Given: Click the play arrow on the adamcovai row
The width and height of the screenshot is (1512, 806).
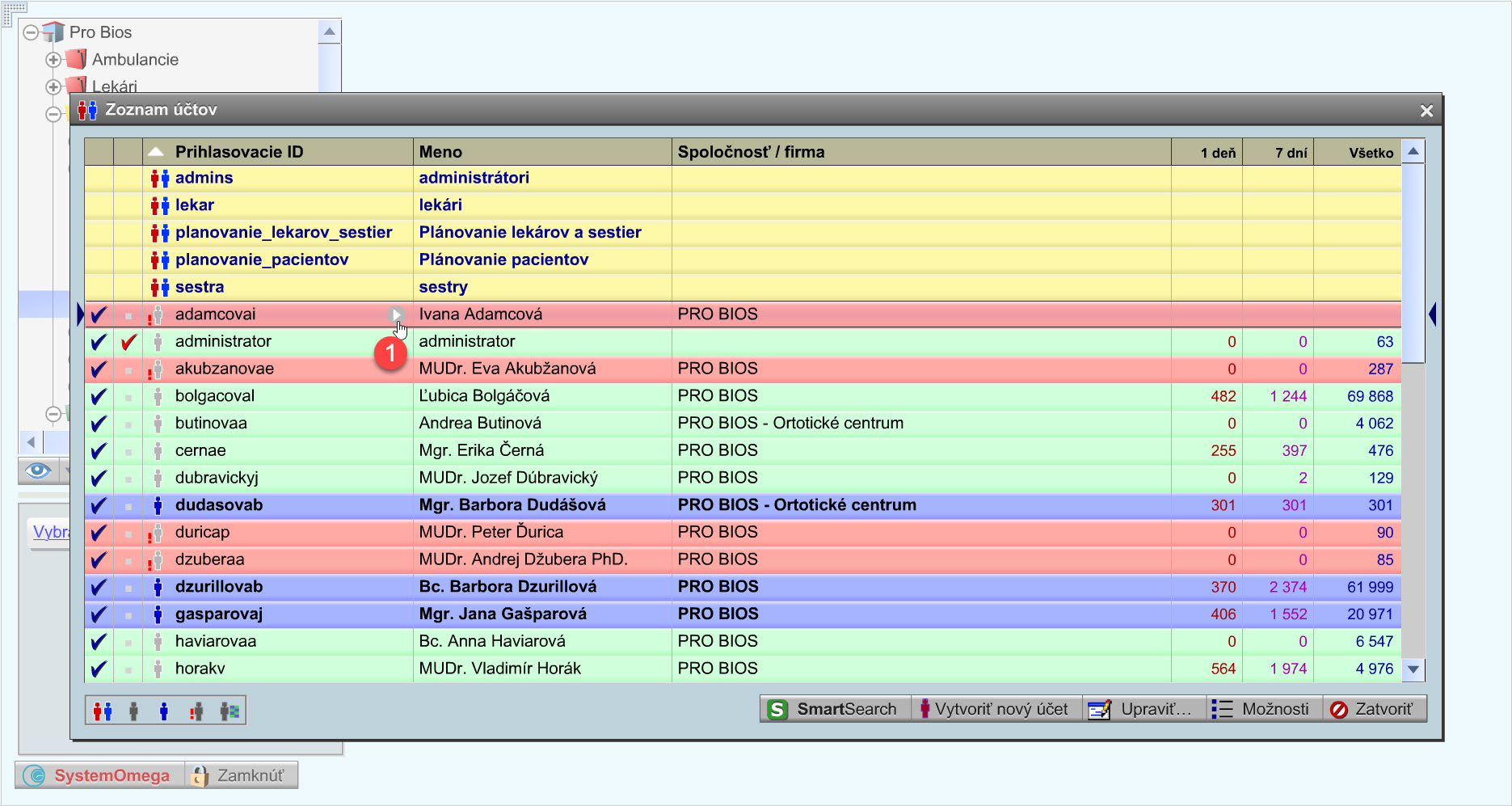Looking at the screenshot, I should pyautogui.click(x=395, y=314).
